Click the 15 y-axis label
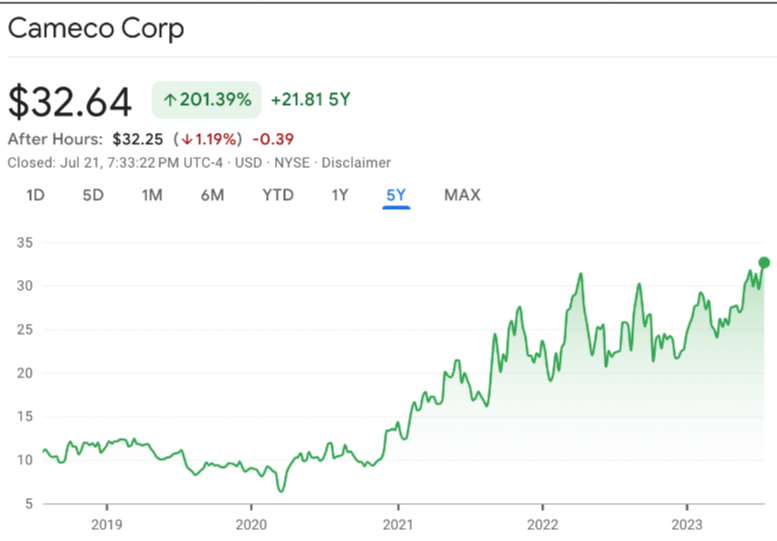This screenshot has width=777, height=541. pos(25,417)
